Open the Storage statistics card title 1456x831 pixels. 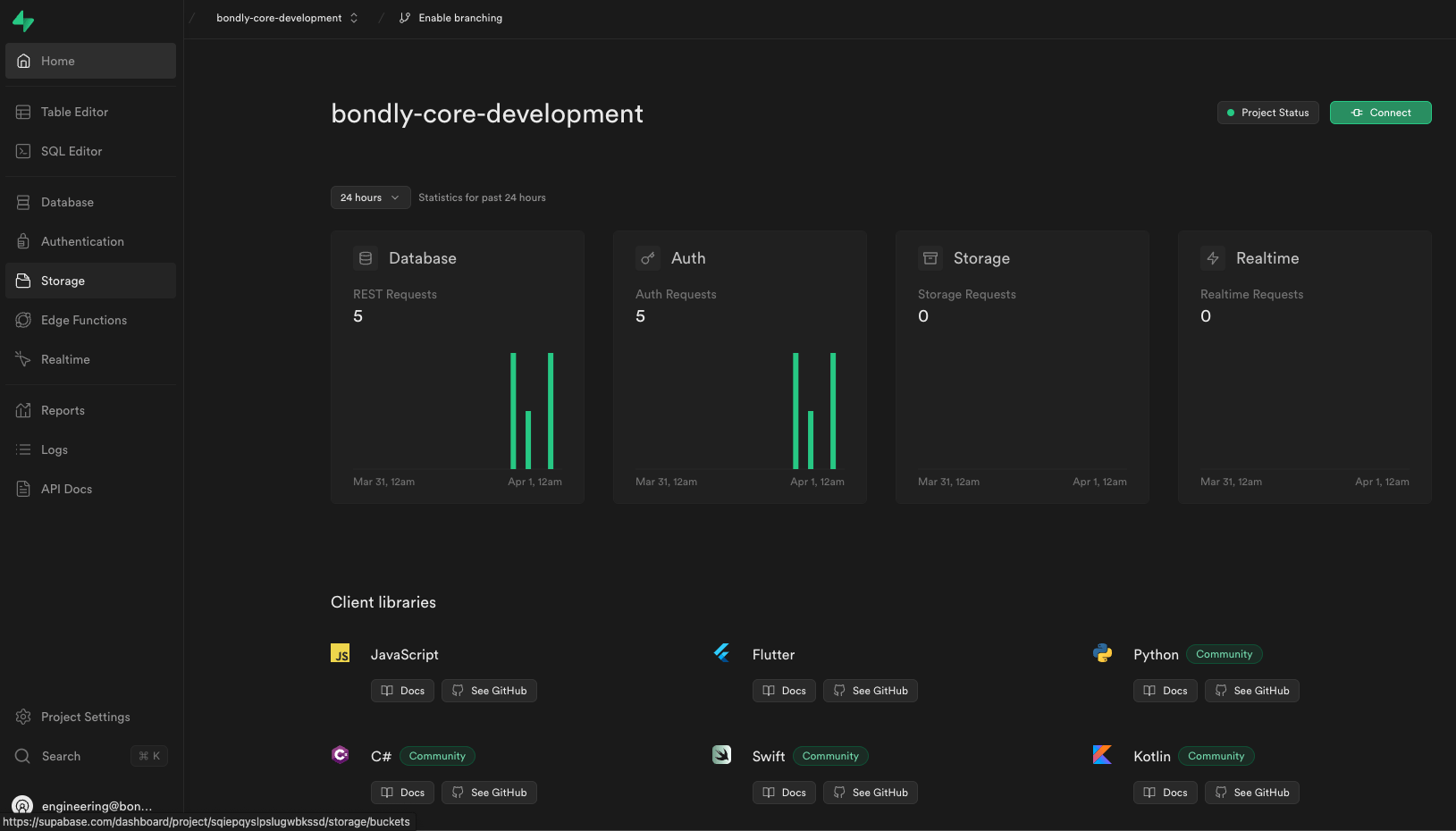coord(981,258)
